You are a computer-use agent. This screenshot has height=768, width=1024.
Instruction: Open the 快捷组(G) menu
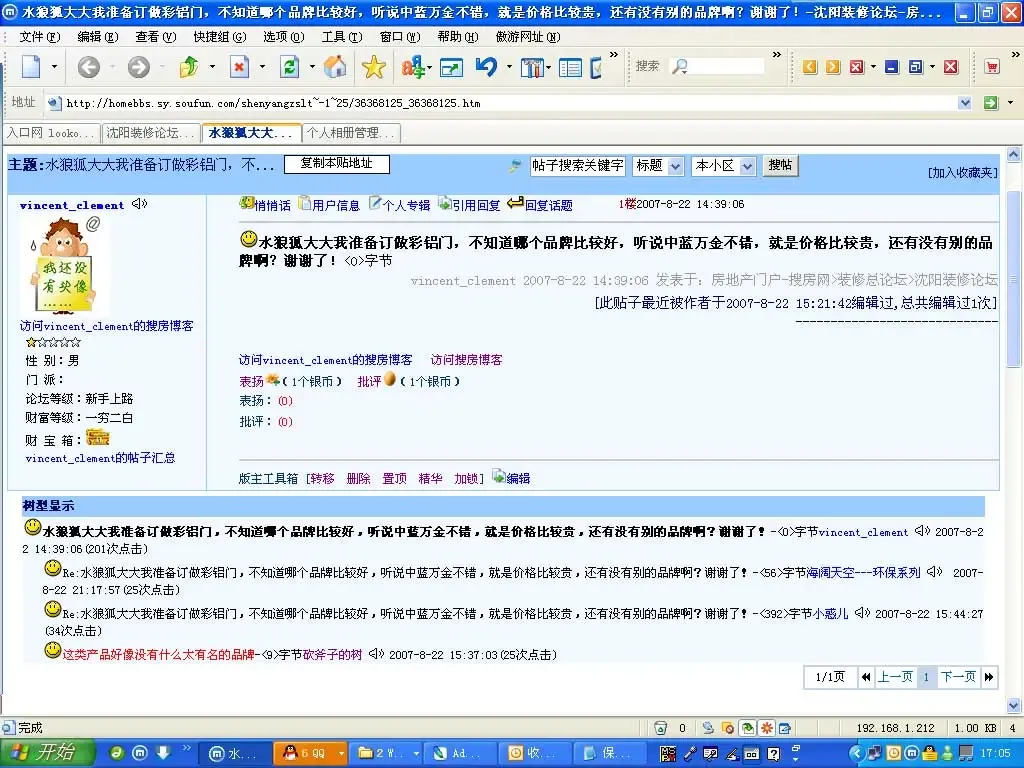[219, 37]
